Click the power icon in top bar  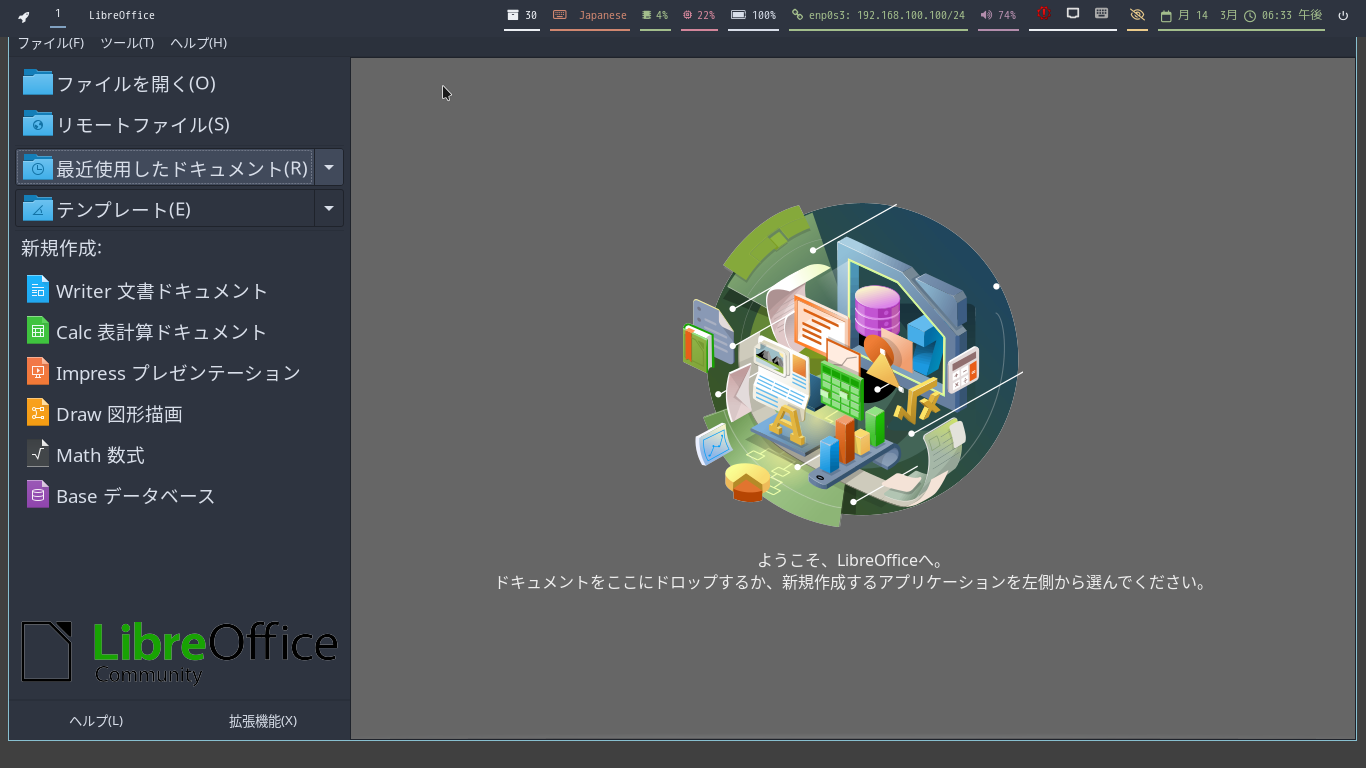pyautogui.click(x=1343, y=15)
